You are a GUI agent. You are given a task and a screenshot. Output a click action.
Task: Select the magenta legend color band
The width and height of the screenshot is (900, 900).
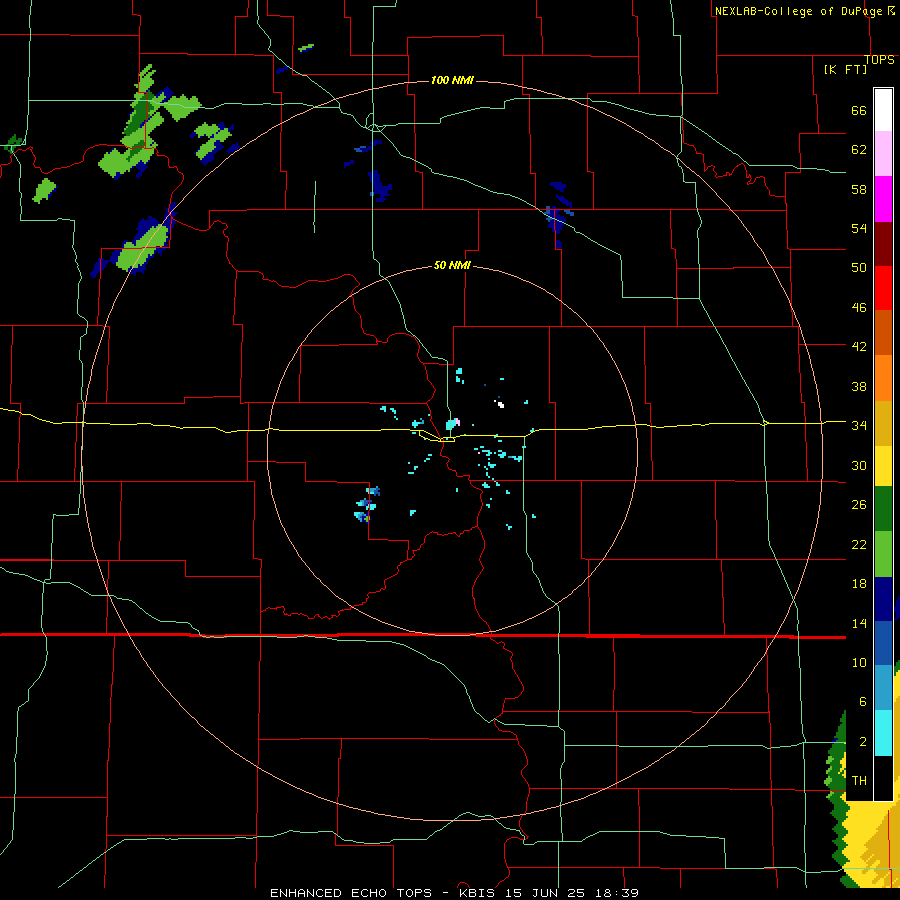(883, 199)
